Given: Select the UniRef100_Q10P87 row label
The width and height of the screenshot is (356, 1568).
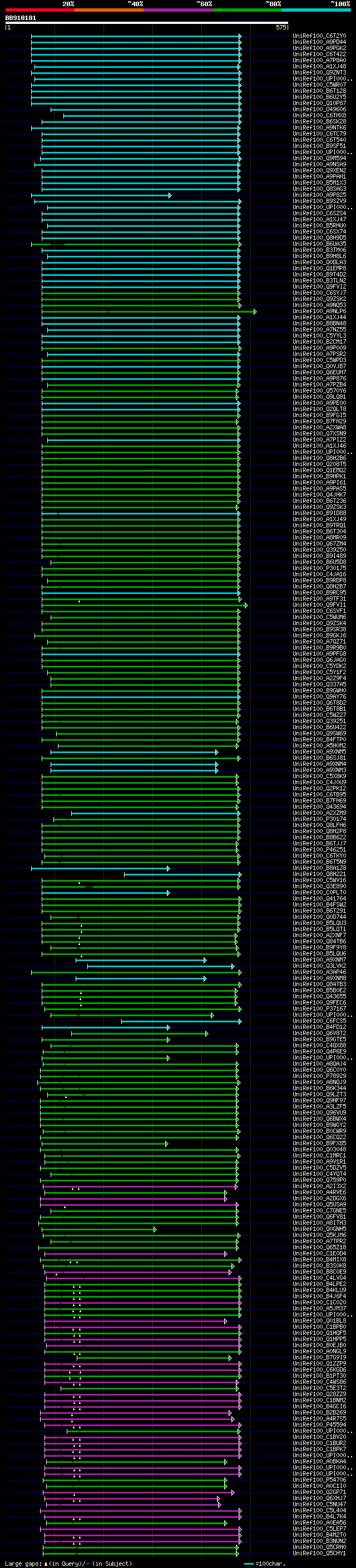Looking at the screenshot, I should click(319, 103).
